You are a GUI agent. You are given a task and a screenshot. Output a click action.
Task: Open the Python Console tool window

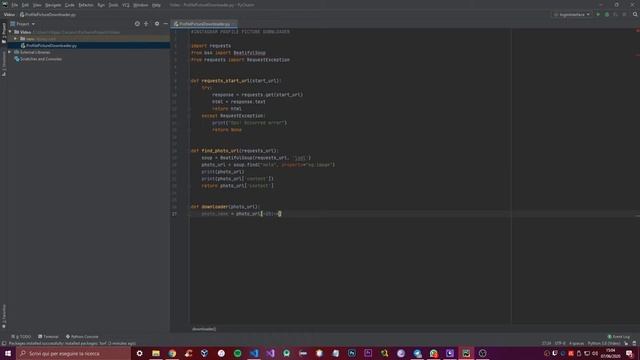pyautogui.click(x=82, y=337)
